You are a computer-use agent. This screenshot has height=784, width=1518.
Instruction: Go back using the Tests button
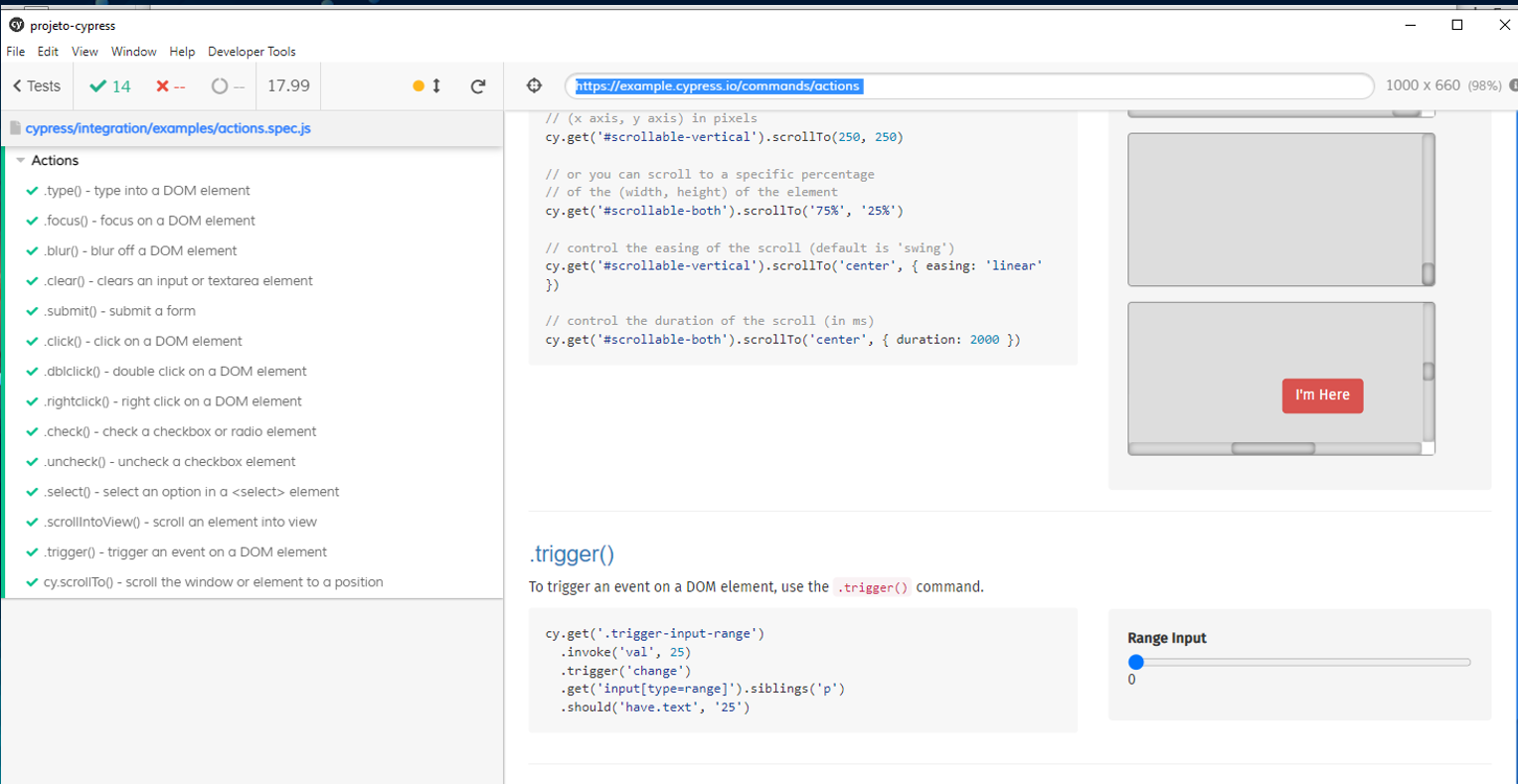(x=35, y=85)
